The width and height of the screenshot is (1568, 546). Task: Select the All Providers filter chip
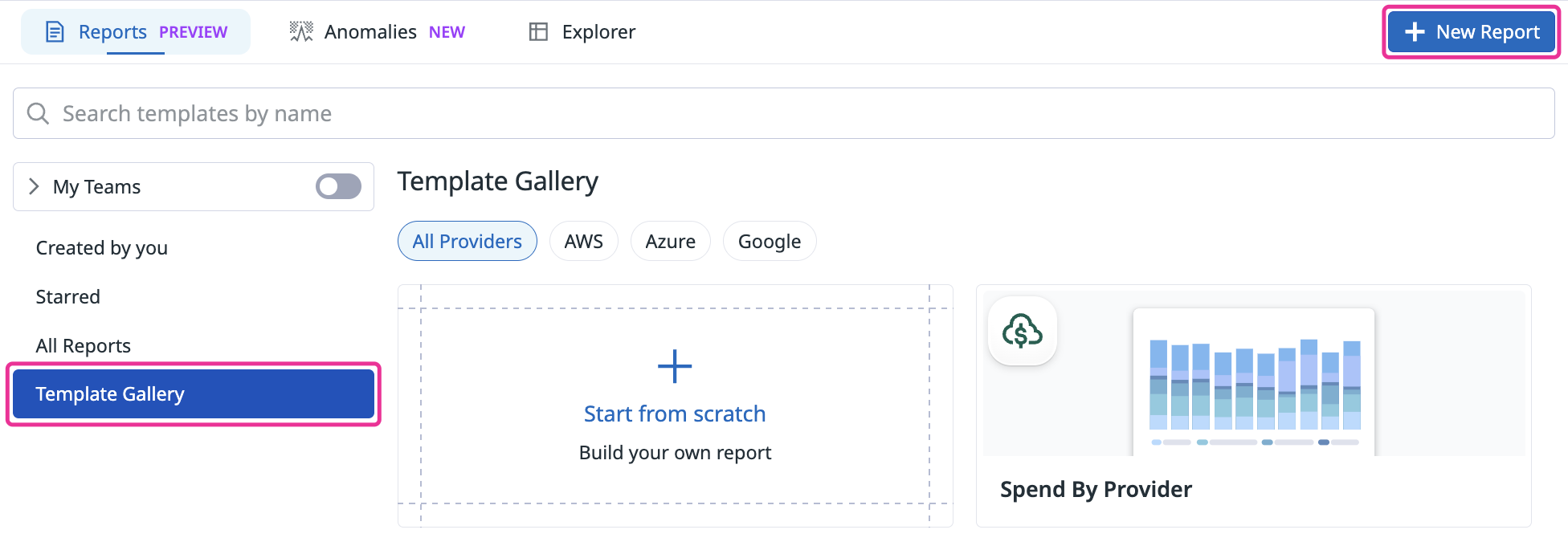tap(467, 242)
